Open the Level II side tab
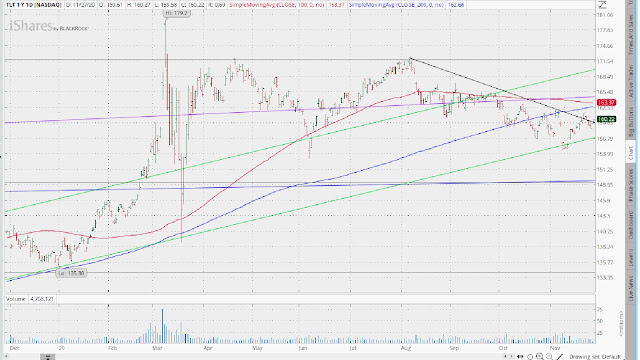The height and width of the screenshot is (360, 640). click(x=631, y=259)
